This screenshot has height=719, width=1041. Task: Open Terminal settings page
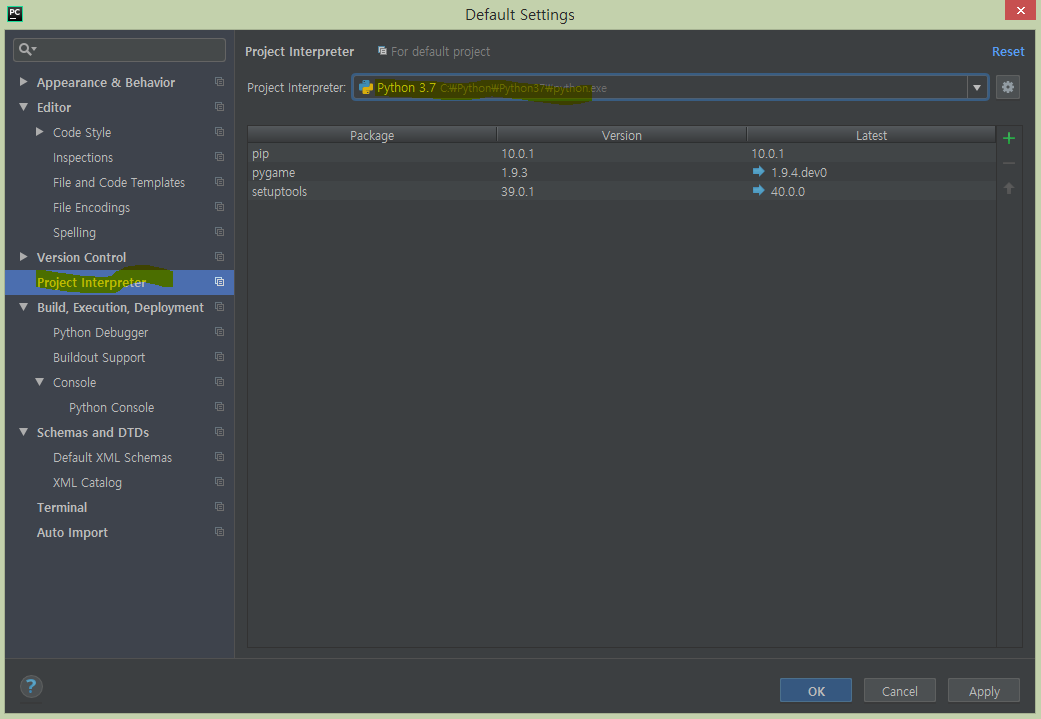point(62,507)
